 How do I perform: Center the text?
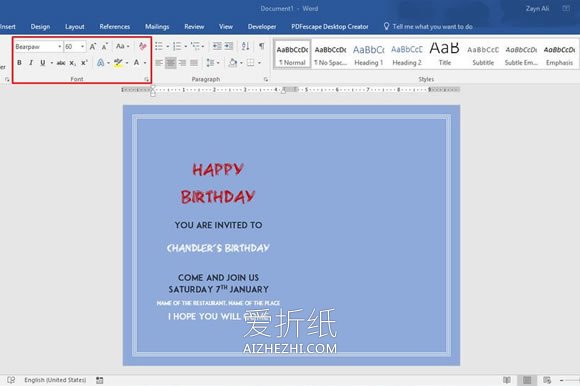tap(171, 63)
